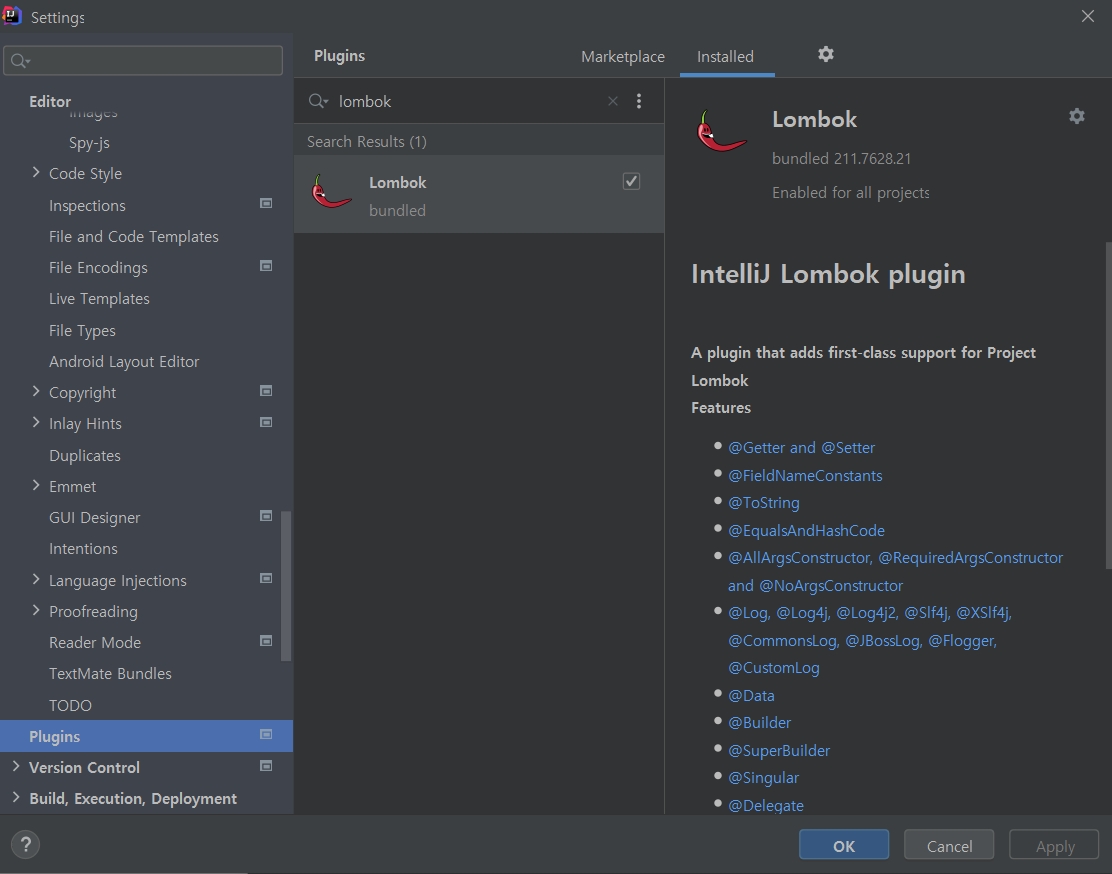
Task: Expand the Language Injections node
Action: point(35,579)
